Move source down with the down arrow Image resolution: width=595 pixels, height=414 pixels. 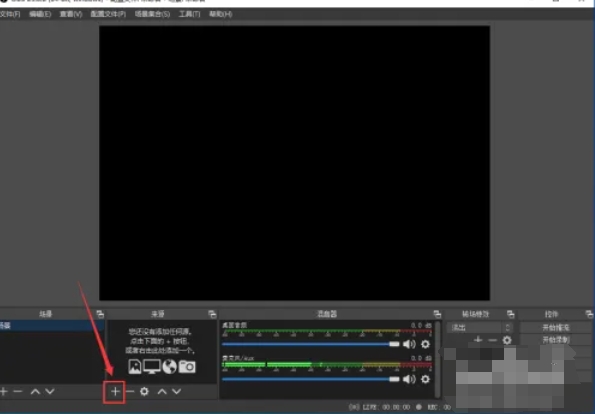pos(176,391)
